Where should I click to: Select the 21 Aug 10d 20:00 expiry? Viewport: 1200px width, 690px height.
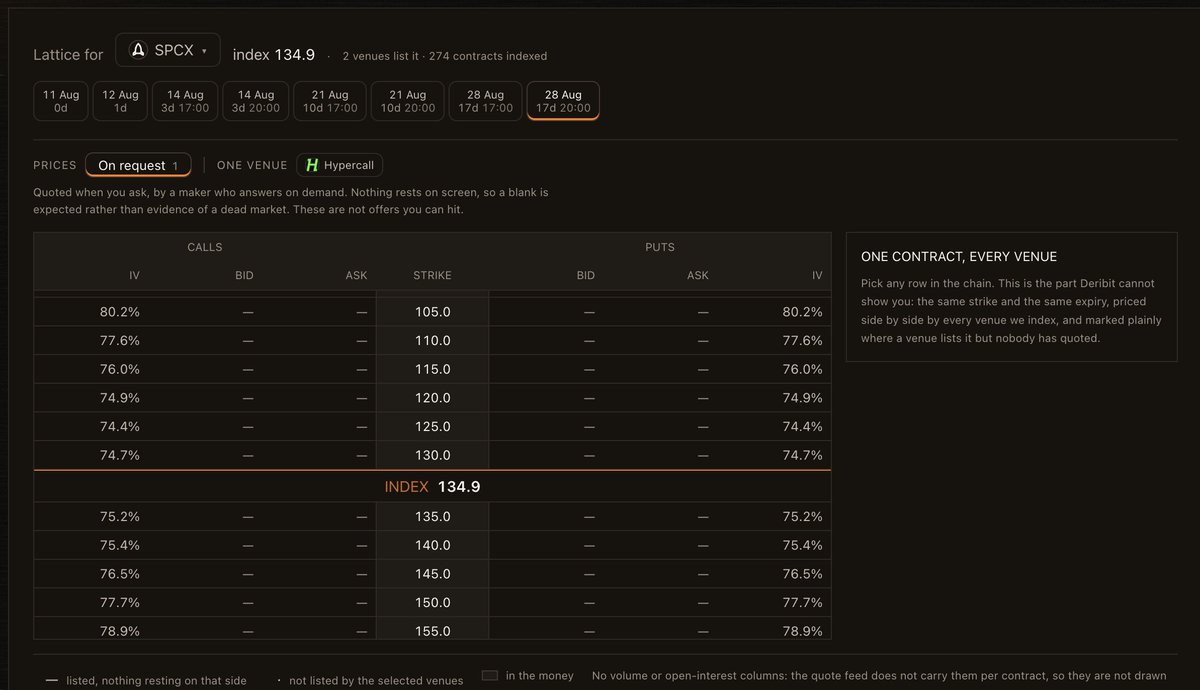(408, 101)
